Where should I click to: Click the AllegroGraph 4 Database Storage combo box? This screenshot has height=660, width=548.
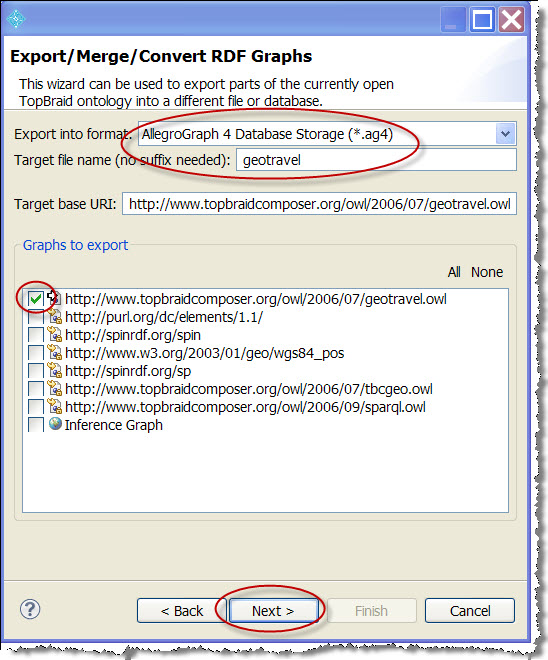pyautogui.click(x=327, y=134)
